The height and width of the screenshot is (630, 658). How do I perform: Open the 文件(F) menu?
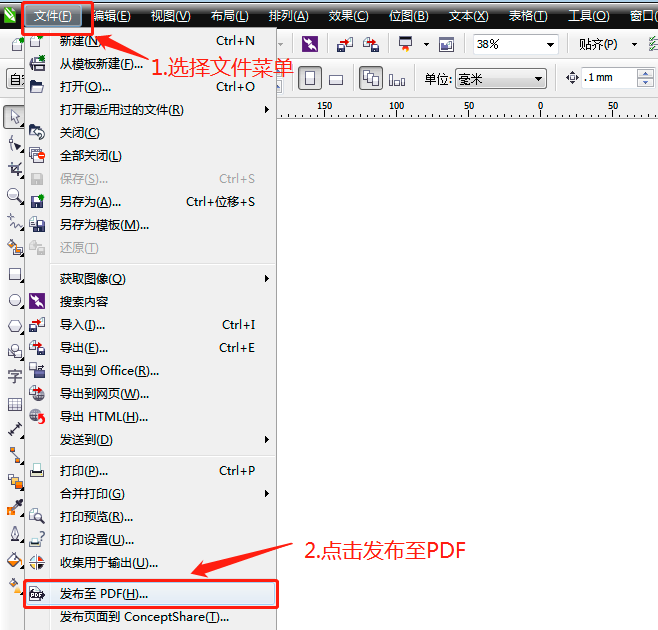[x=52, y=16]
